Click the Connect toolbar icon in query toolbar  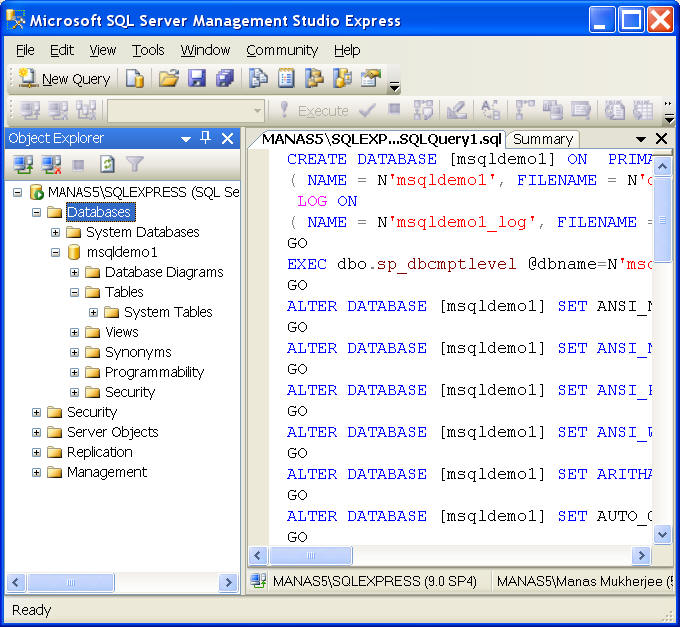tap(30, 111)
